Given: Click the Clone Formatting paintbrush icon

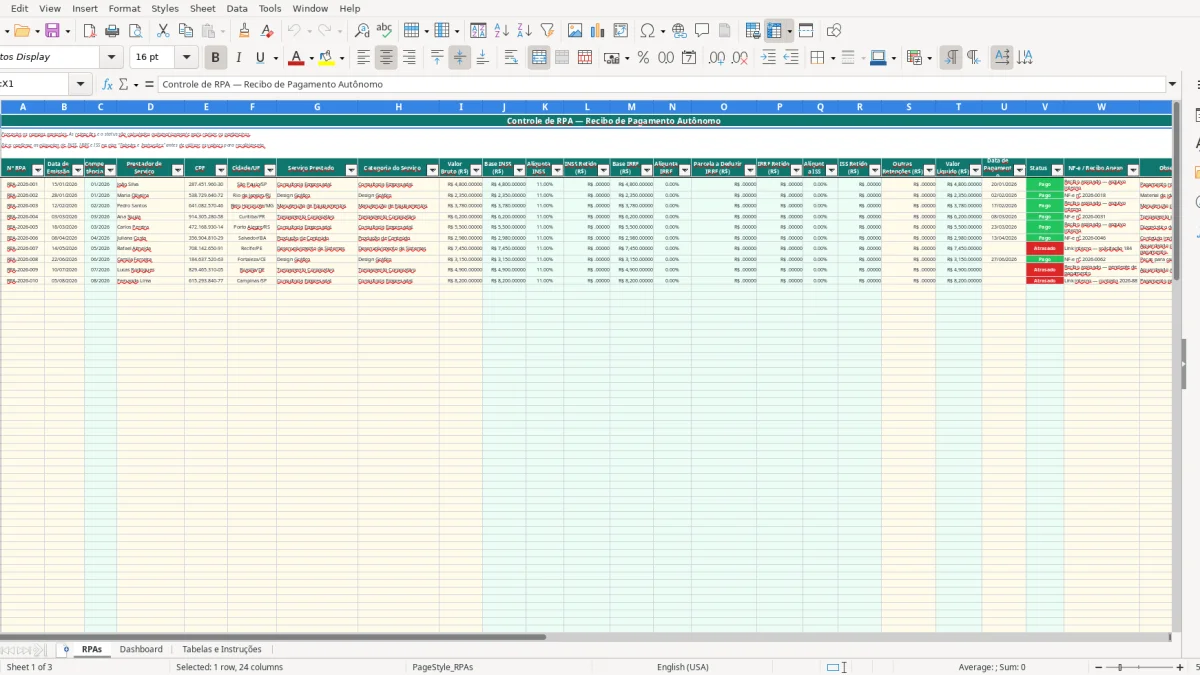Looking at the screenshot, I should tap(244, 31).
